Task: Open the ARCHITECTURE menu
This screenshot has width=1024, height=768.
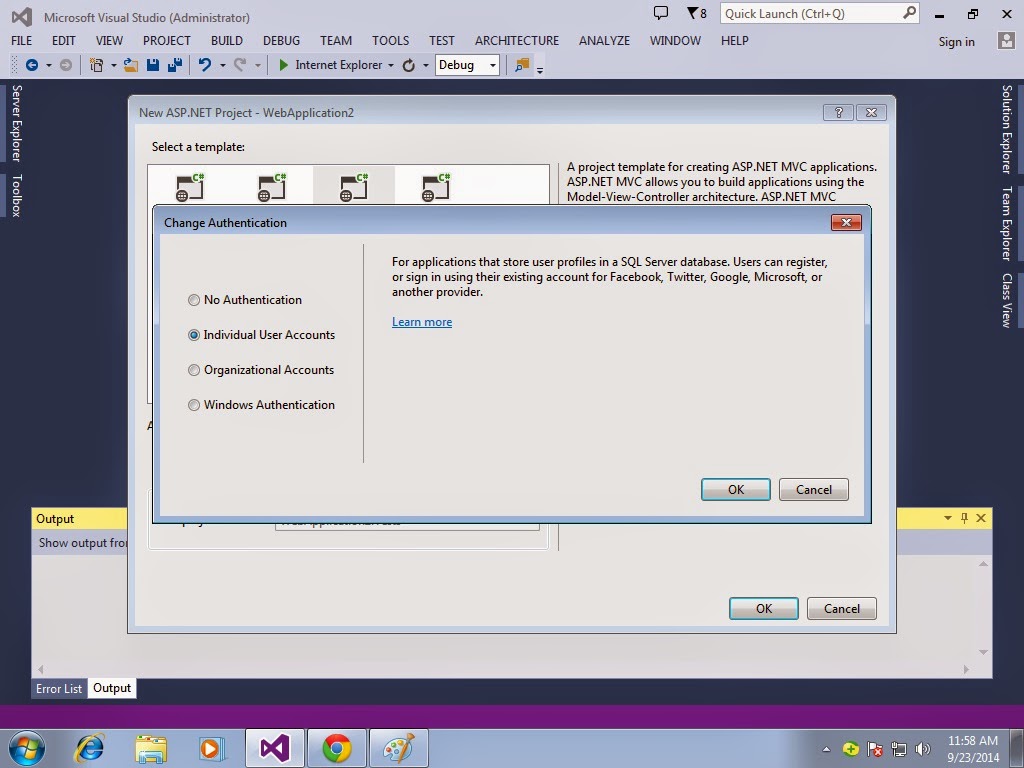Action: click(x=517, y=40)
